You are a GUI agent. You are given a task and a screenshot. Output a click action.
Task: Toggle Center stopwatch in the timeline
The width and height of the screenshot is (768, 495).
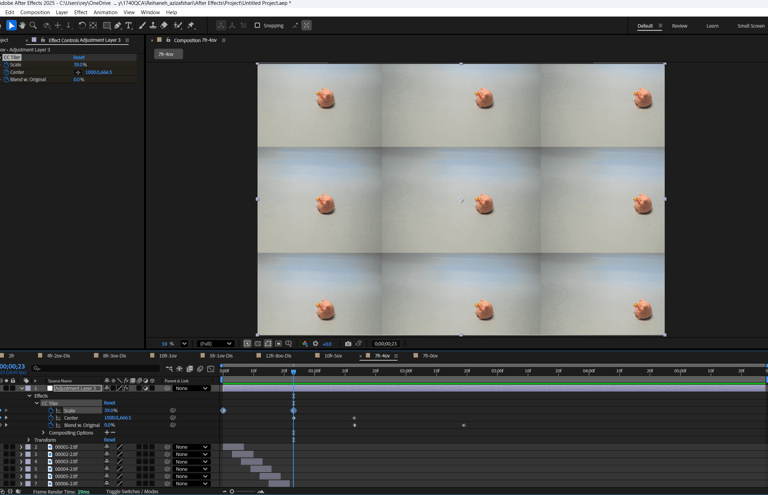point(51,418)
